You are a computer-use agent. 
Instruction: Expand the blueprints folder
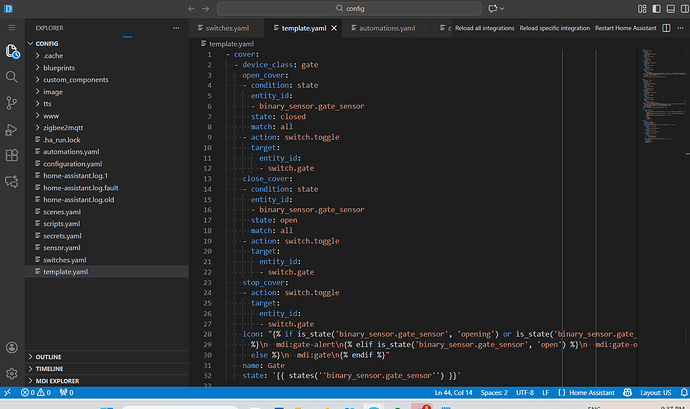107,68
